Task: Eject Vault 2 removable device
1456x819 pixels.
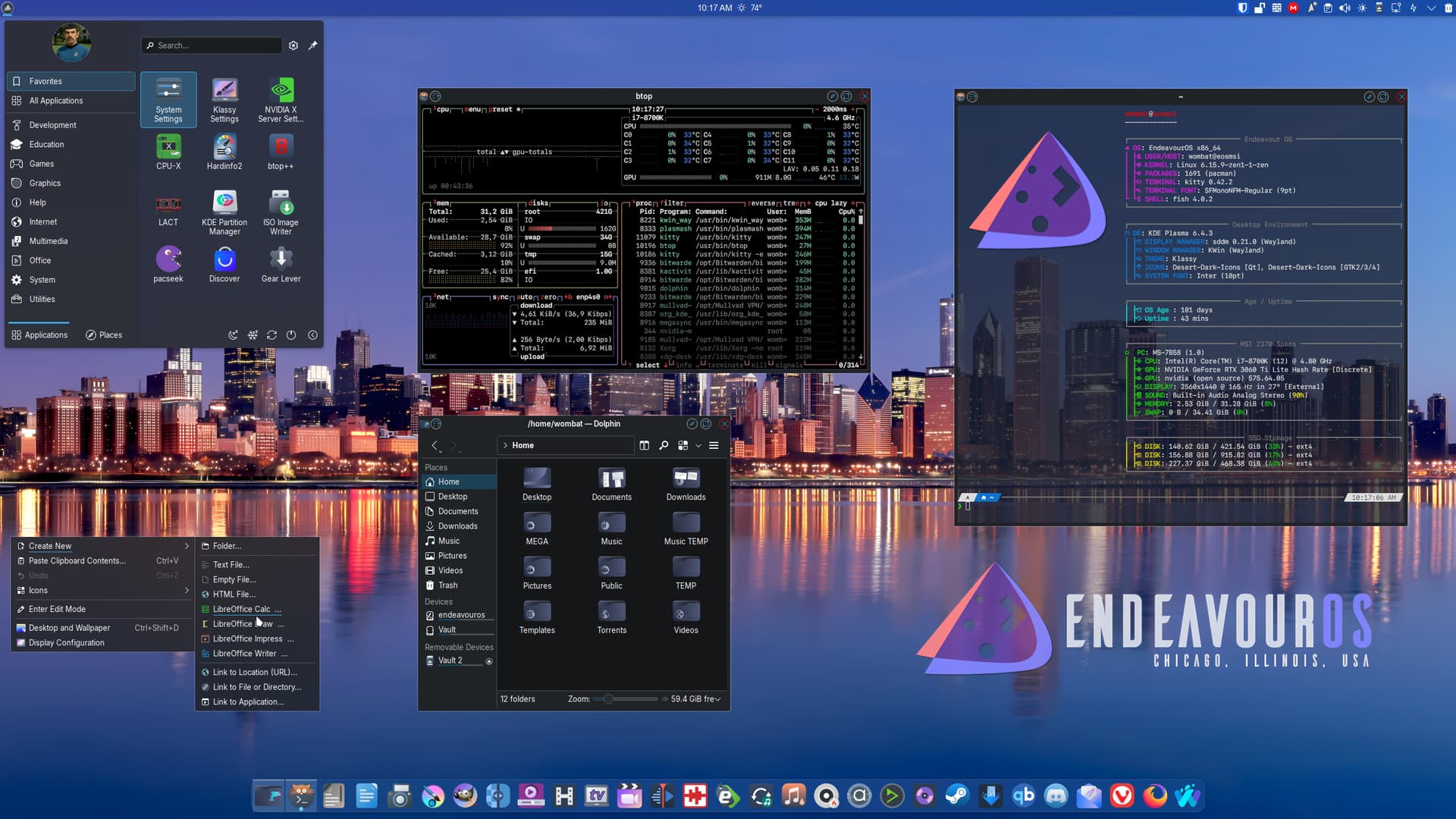Action: [x=489, y=661]
